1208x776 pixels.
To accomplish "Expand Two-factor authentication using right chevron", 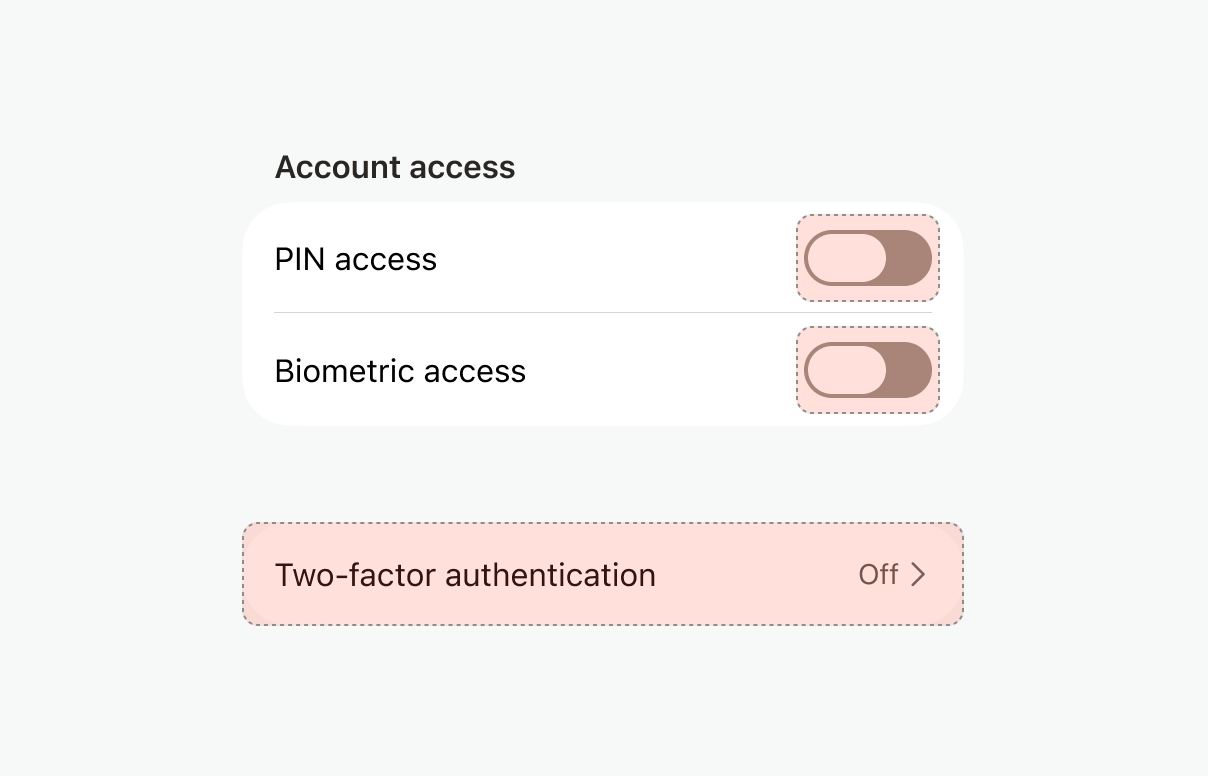I will pos(918,574).
